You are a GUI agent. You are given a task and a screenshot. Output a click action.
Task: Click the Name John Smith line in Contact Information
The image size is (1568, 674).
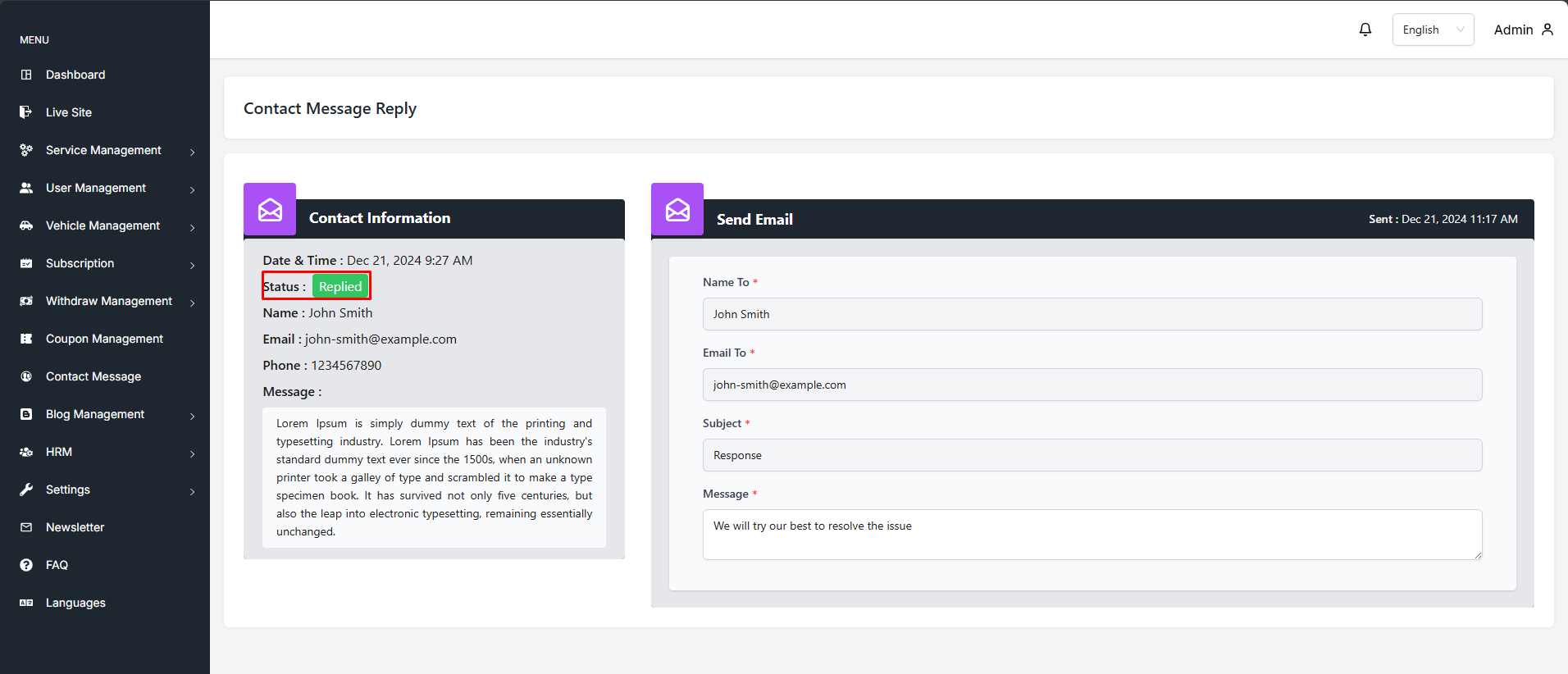click(317, 312)
